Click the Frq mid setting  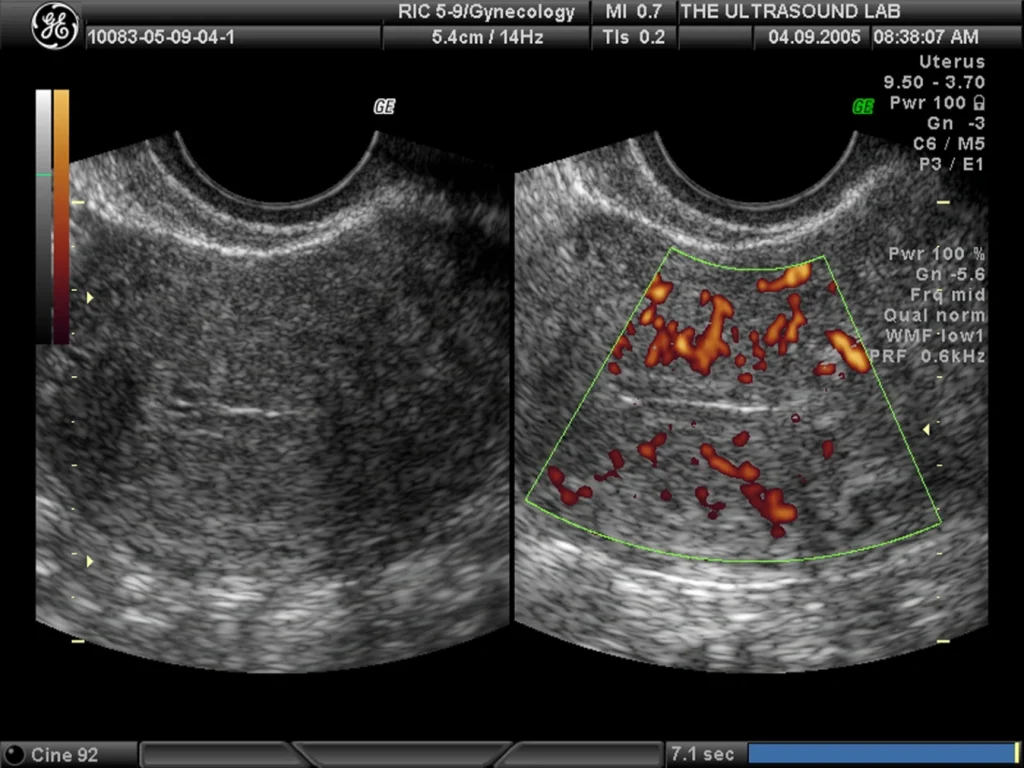pyautogui.click(x=948, y=295)
